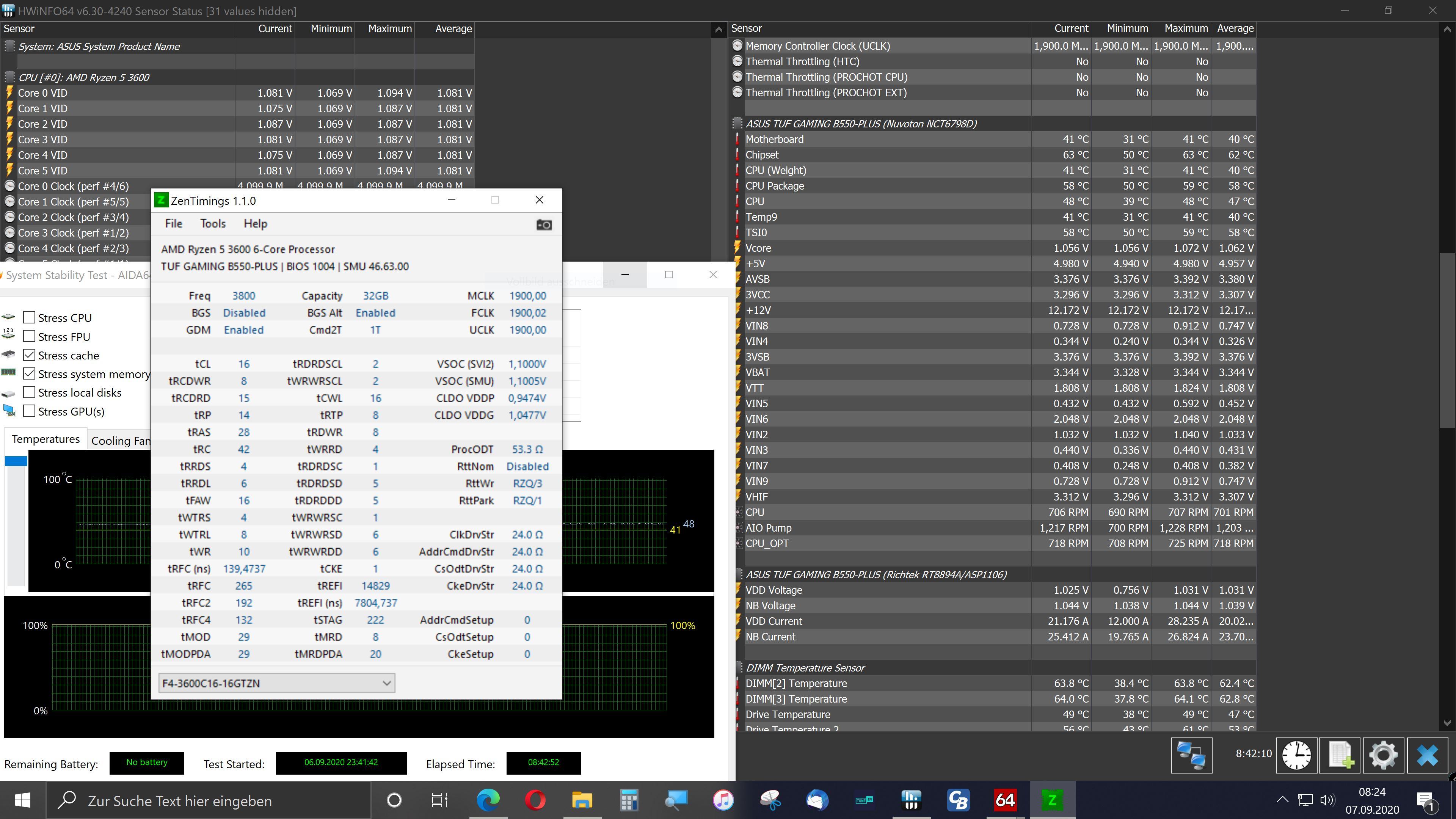1456x819 pixels.
Task: Enable Stress CPU checkbox
Action: pos(30,318)
